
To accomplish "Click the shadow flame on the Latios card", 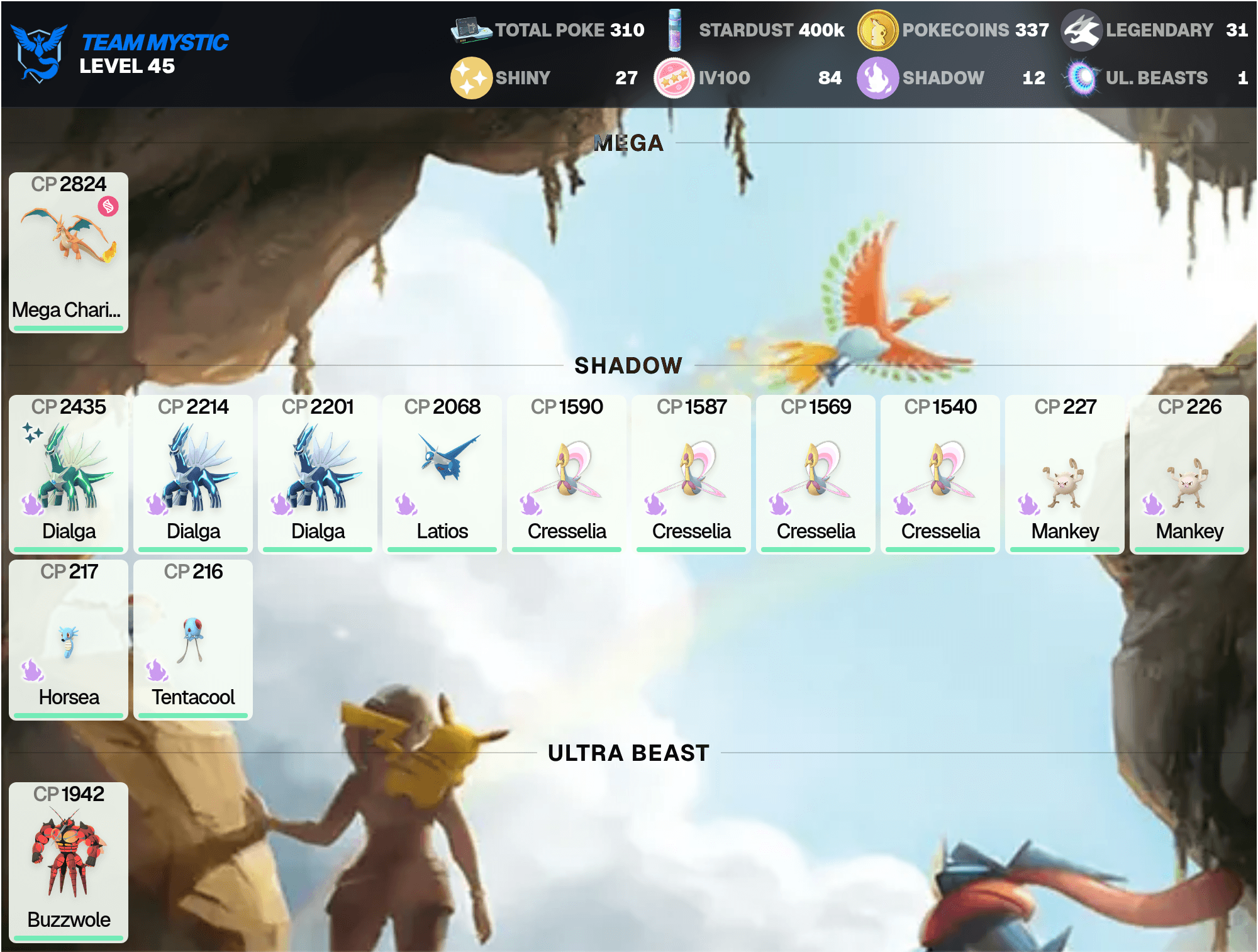I will tap(406, 504).
